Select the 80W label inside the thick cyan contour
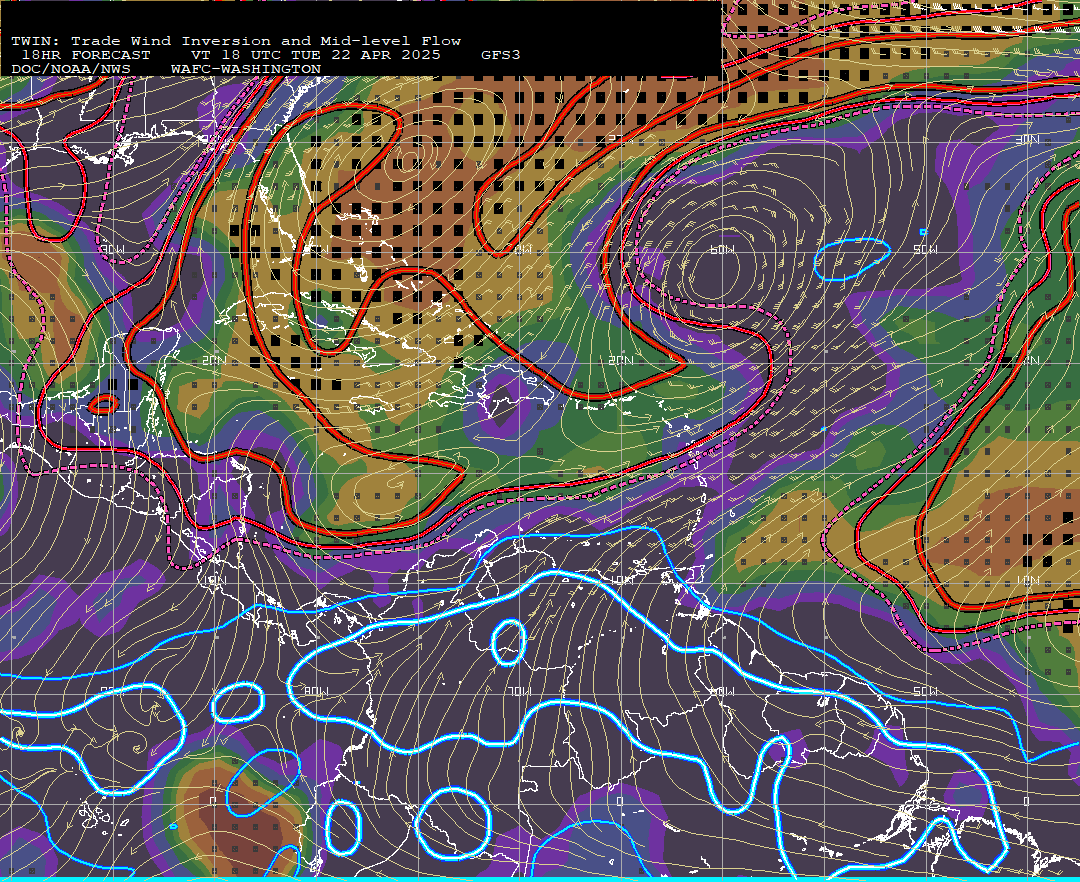 [x=315, y=691]
